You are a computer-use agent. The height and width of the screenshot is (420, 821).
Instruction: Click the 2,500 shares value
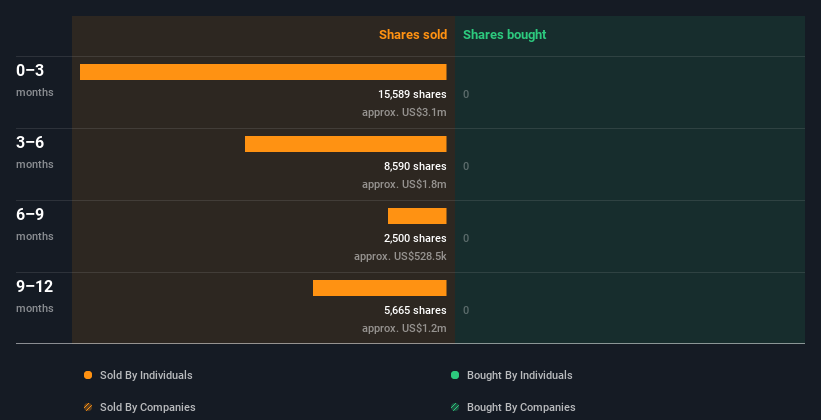tap(415, 238)
